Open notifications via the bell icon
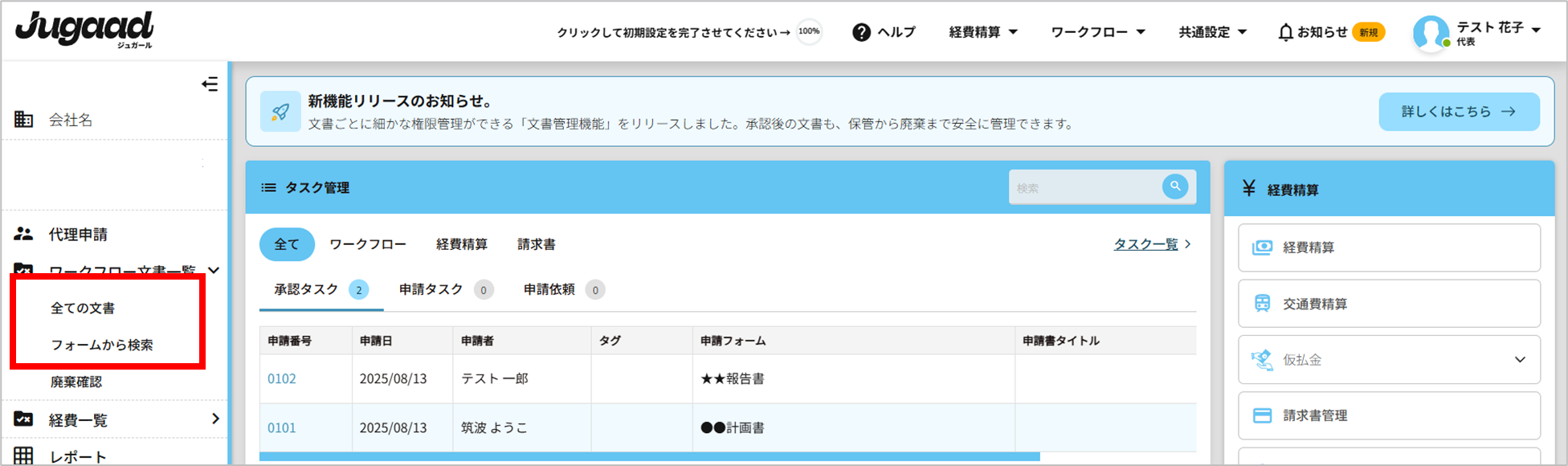The image size is (1568, 466). pos(1285,32)
